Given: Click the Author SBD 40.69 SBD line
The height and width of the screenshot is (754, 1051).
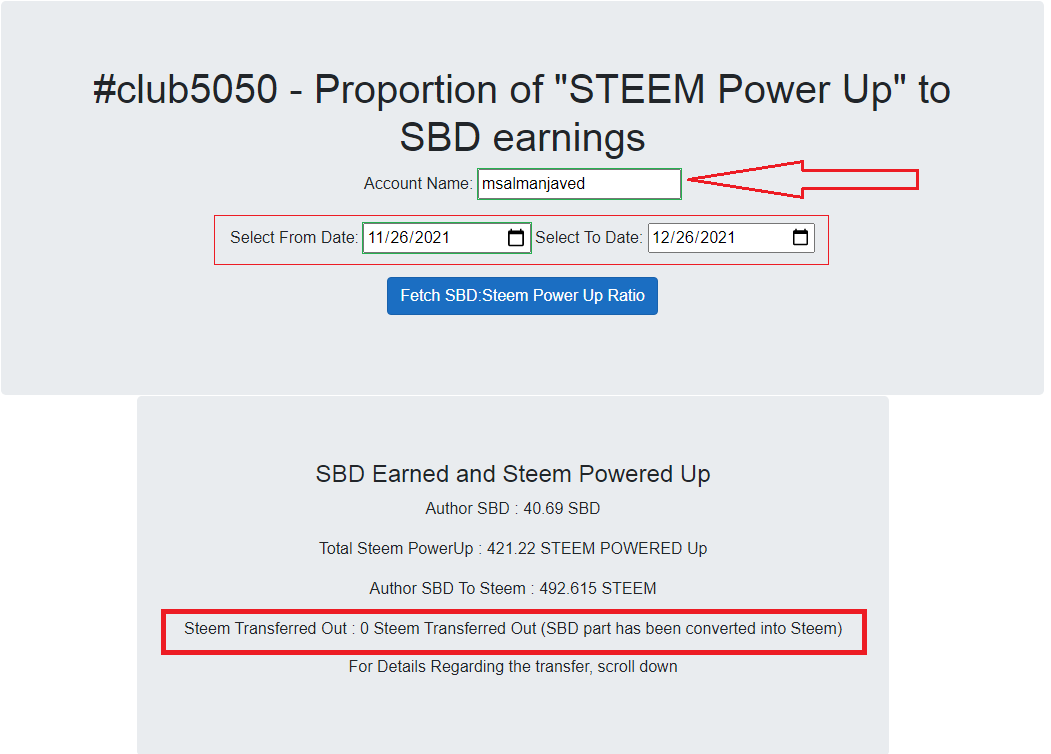Looking at the screenshot, I should pyautogui.click(x=513, y=509).
